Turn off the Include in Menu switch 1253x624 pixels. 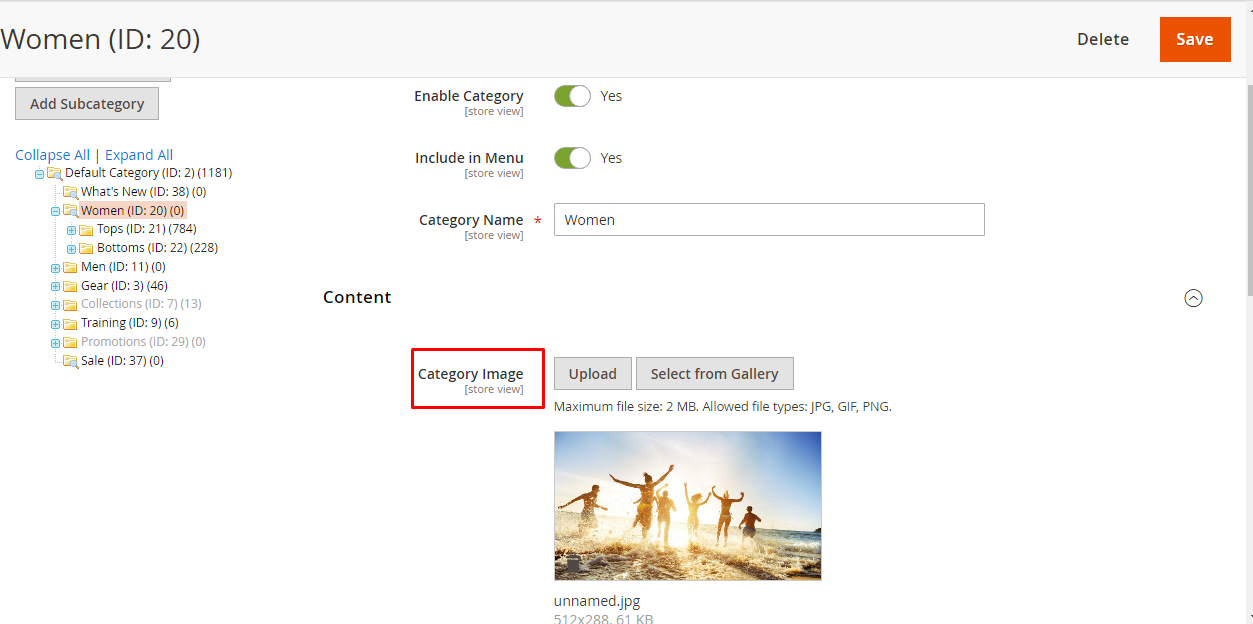point(573,158)
